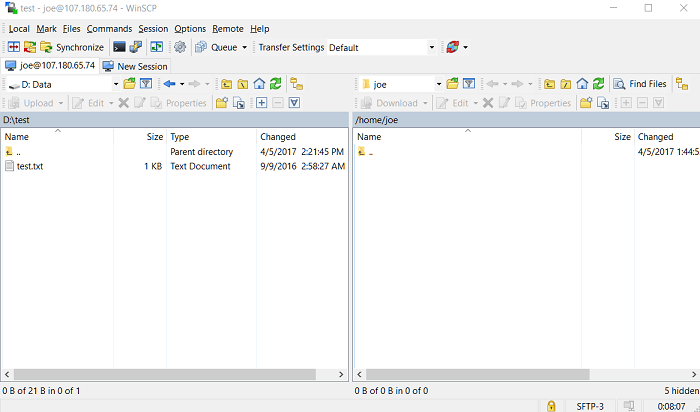The height and width of the screenshot is (412, 700).
Task: Toggle local directory tree icon
Action: tap(296, 84)
